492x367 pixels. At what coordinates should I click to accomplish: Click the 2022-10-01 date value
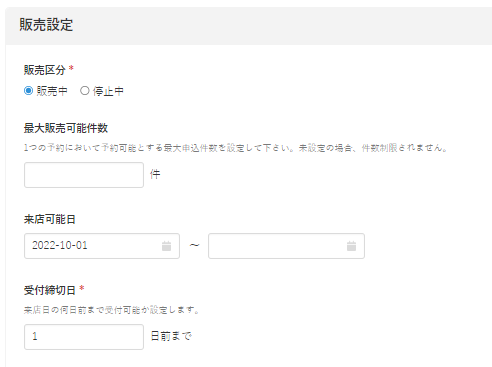click(60, 246)
